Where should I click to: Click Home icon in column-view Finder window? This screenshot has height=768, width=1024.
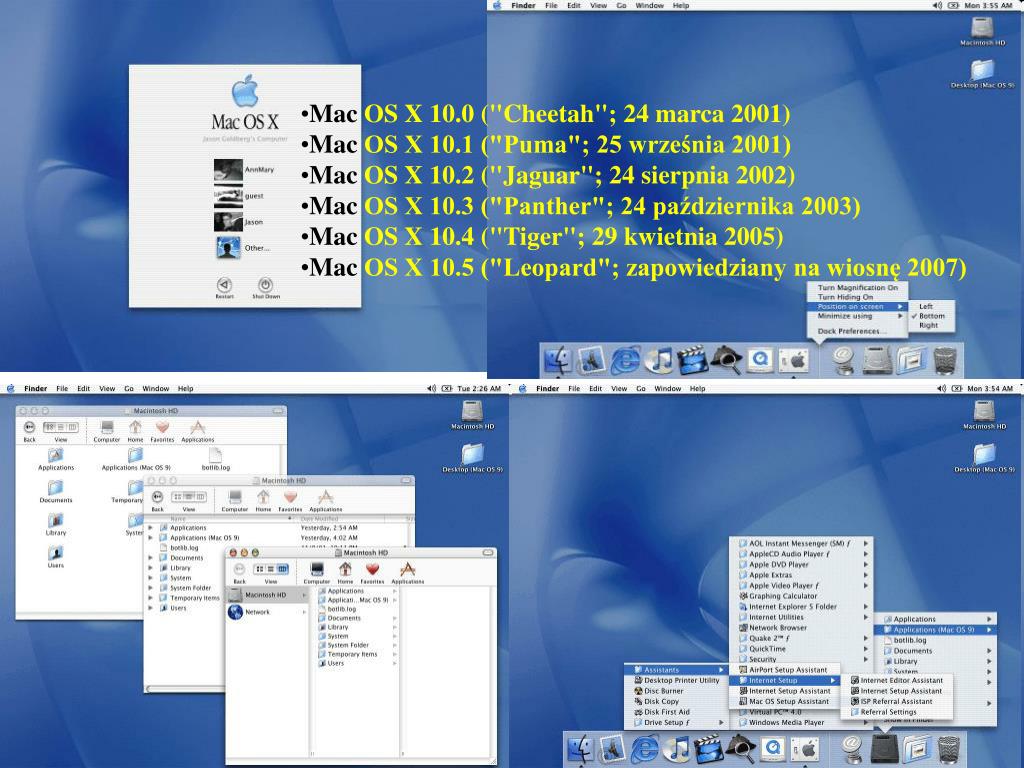coord(345,572)
